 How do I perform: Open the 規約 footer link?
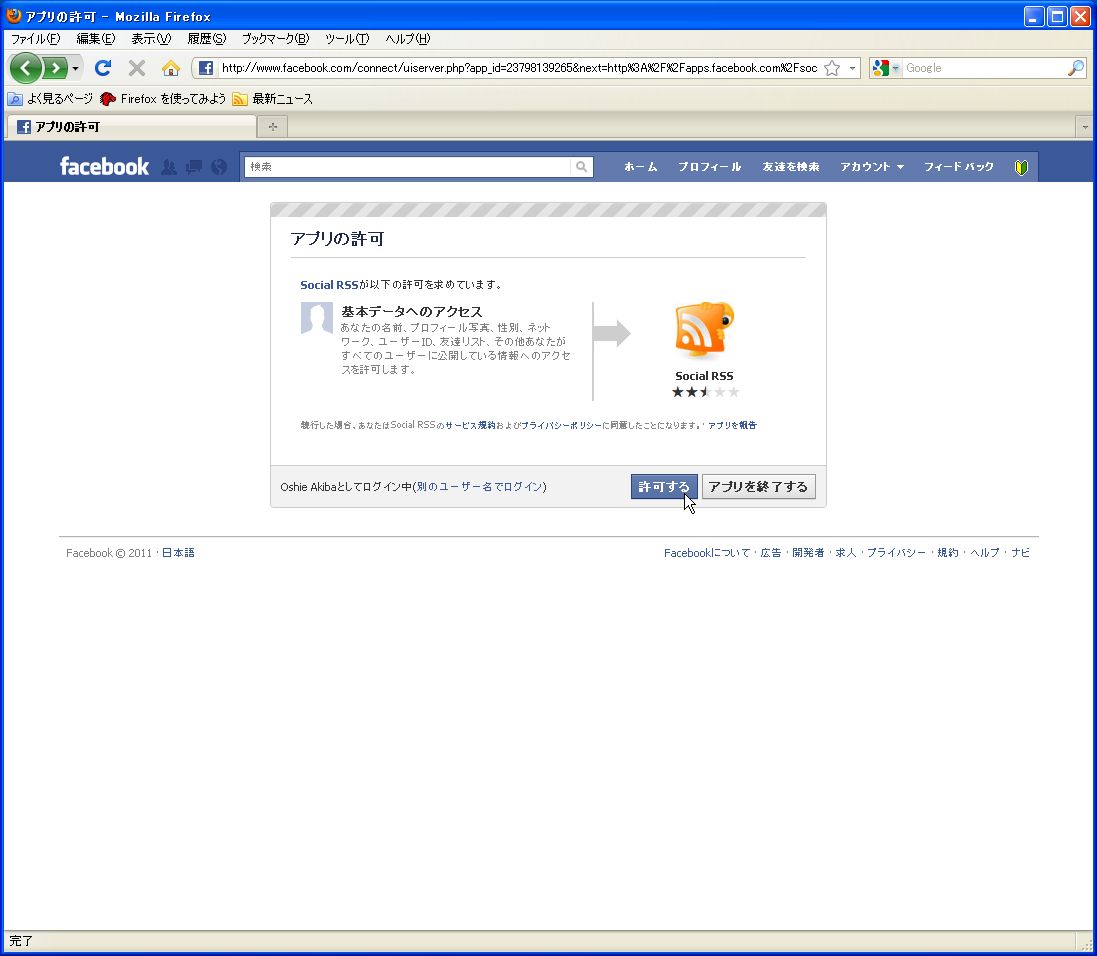(x=948, y=553)
